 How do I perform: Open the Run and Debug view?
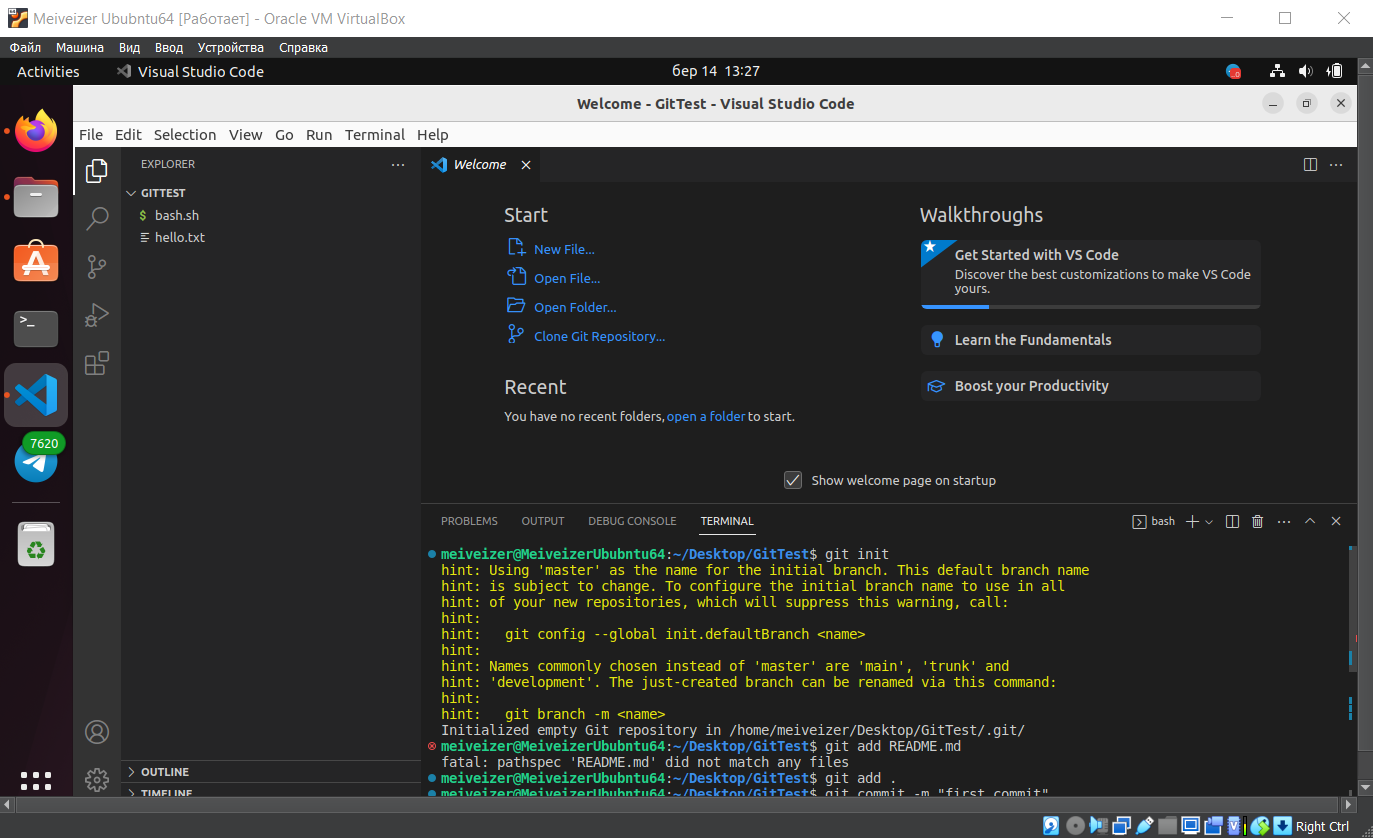click(x=97, y=315)
